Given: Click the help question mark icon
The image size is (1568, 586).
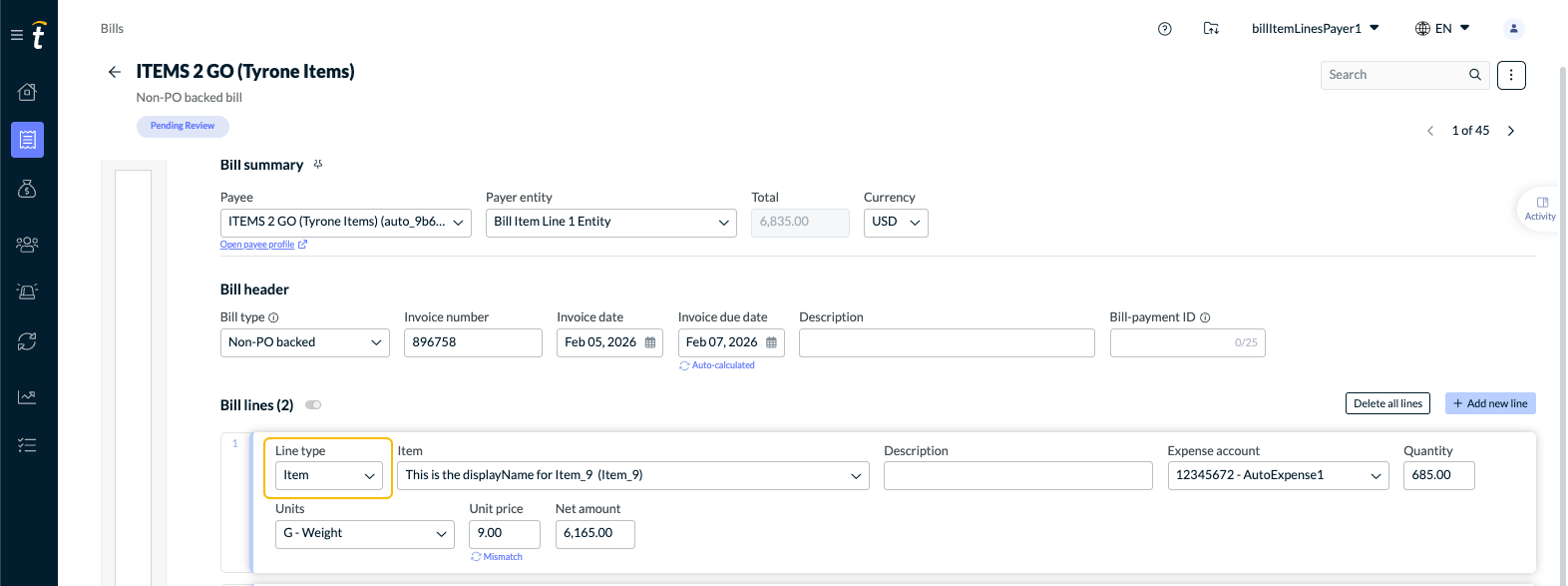Looking at the screenshot, I should (1164, 29).
